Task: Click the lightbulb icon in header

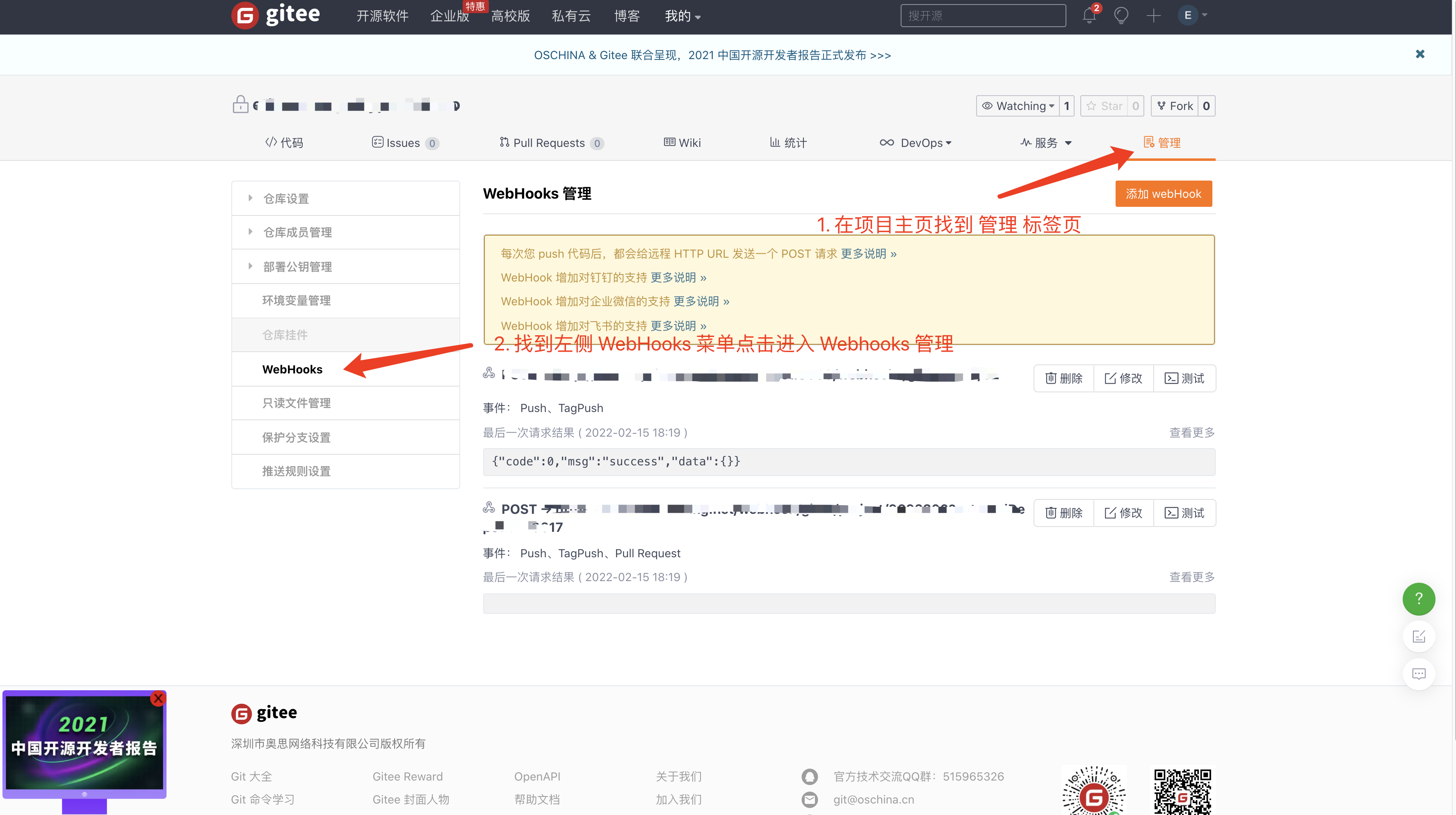Action: pos(1121,16)
